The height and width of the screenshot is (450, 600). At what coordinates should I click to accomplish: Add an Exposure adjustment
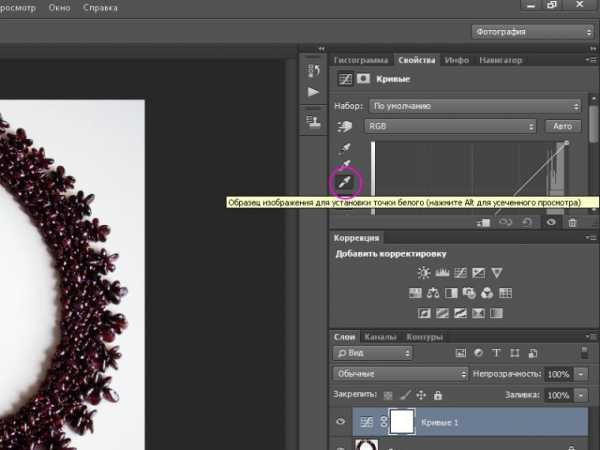pyautogui.click(x=478, y=273)
